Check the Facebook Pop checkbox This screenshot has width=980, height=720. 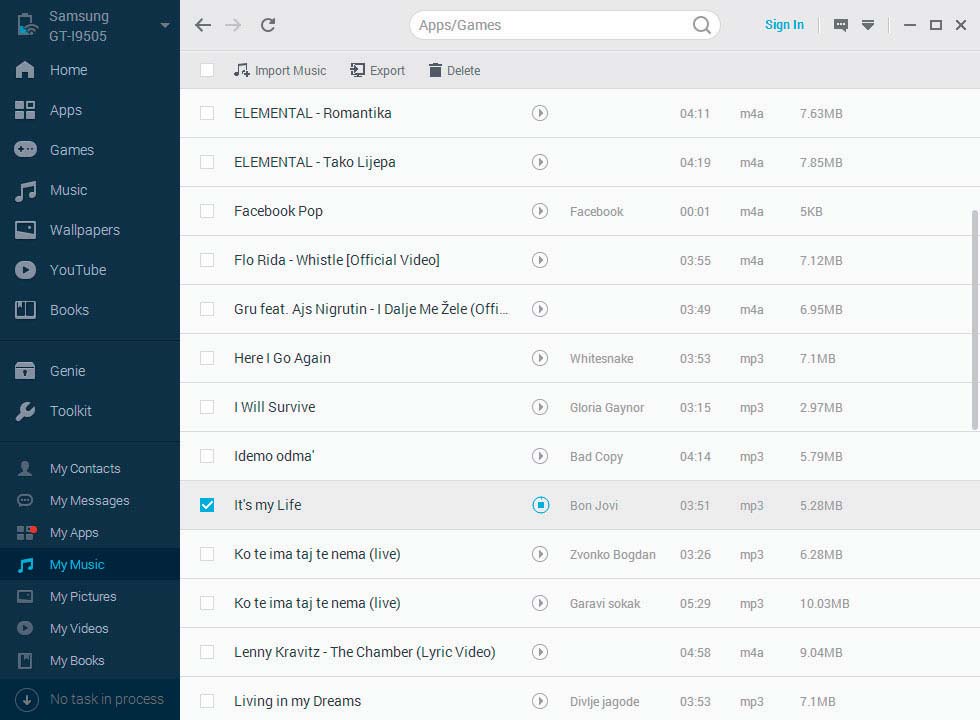coord(207,211)
